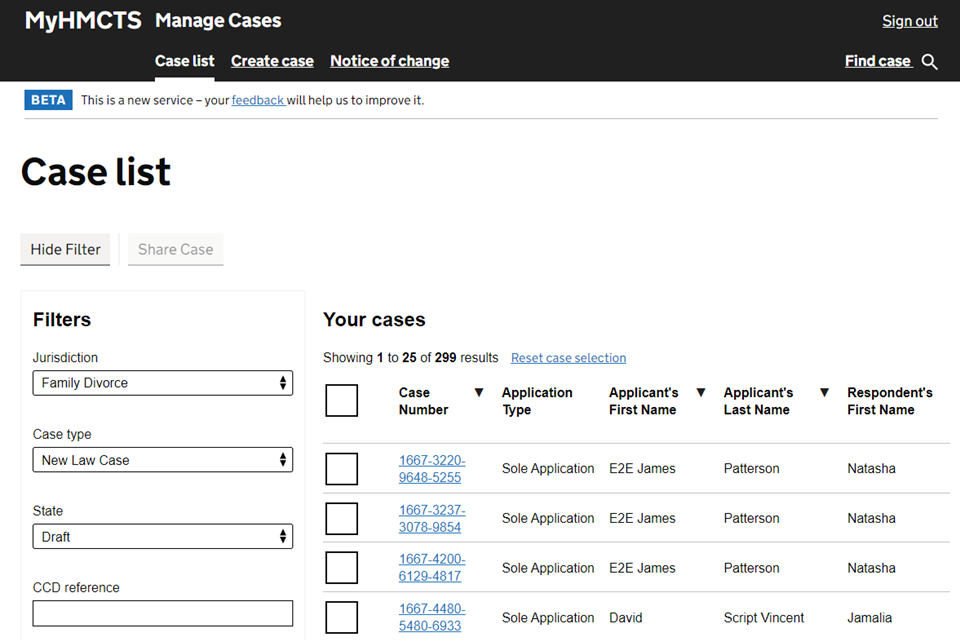Open case 1667-4480-5480-6933
The image size is (960, 640).
tap(431, 617)
